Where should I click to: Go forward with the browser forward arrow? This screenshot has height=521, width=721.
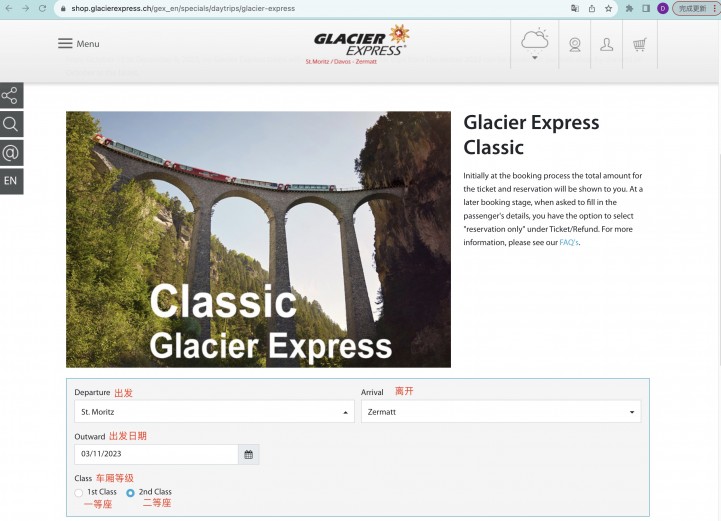(25, 8)
